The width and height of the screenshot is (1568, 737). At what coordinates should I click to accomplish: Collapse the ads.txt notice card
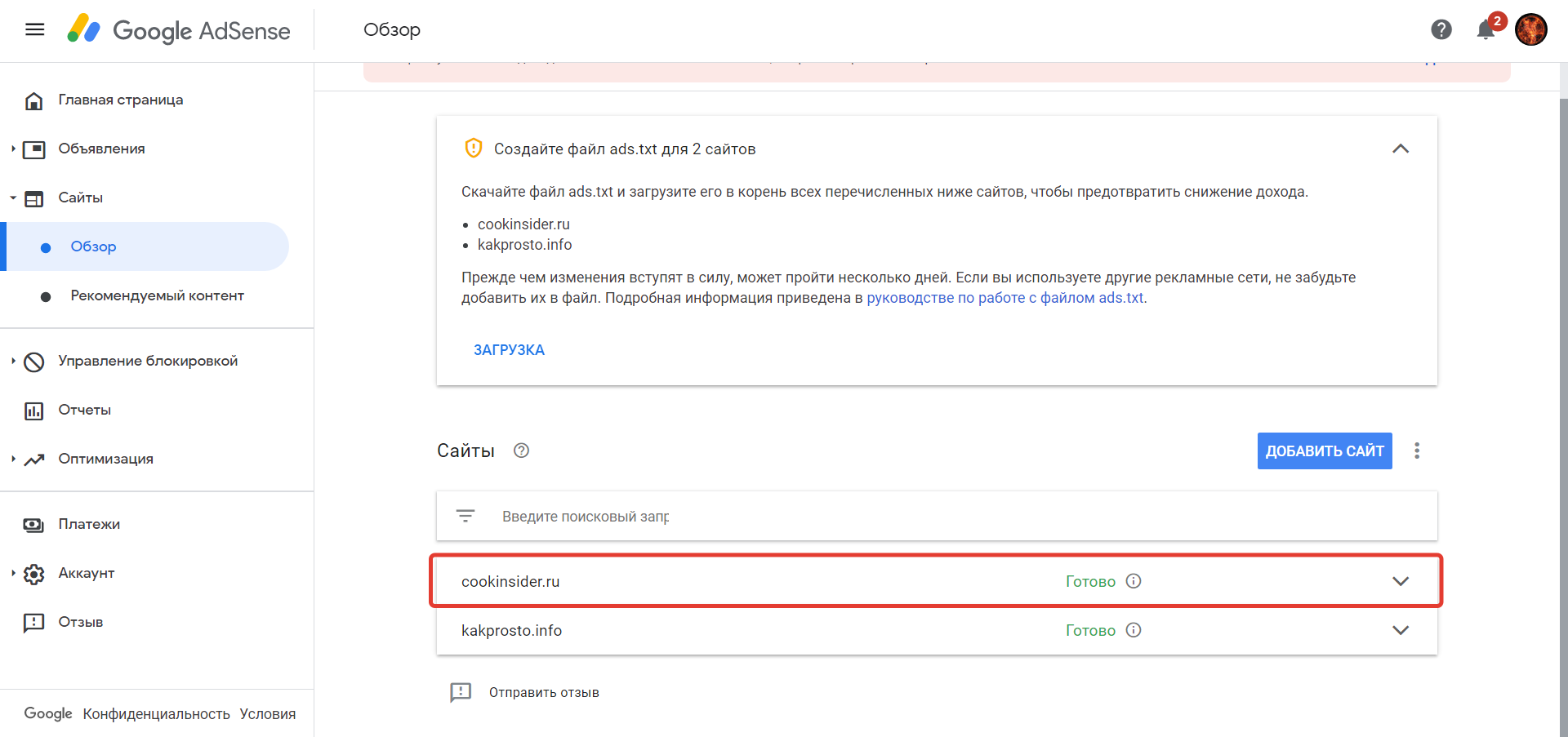1401,149
